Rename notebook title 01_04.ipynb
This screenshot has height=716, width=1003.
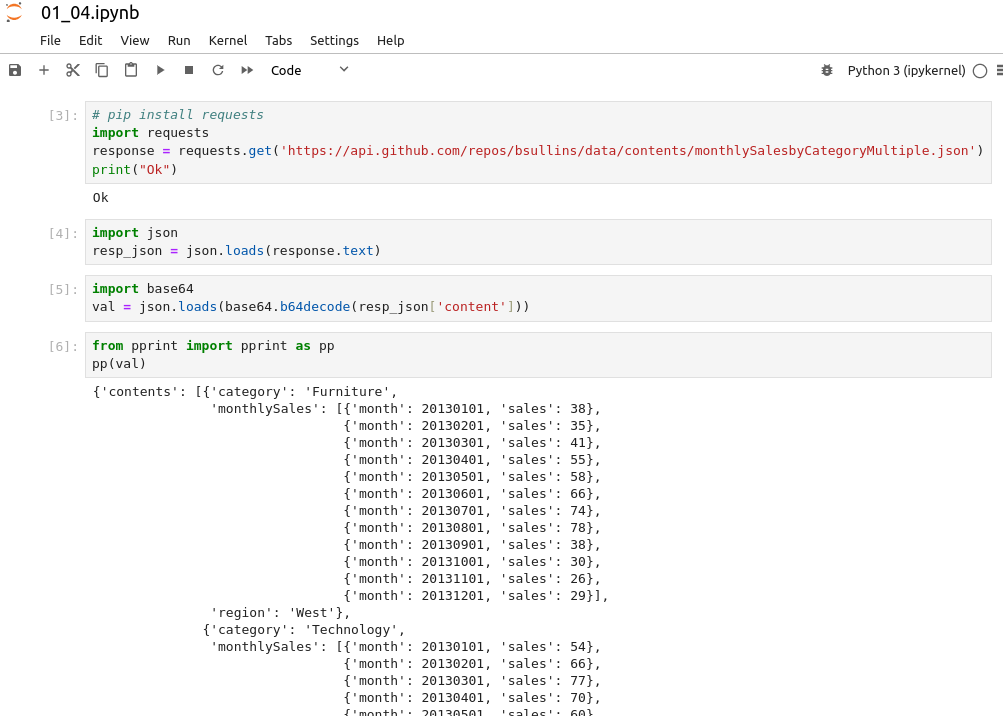pos(90,13)
